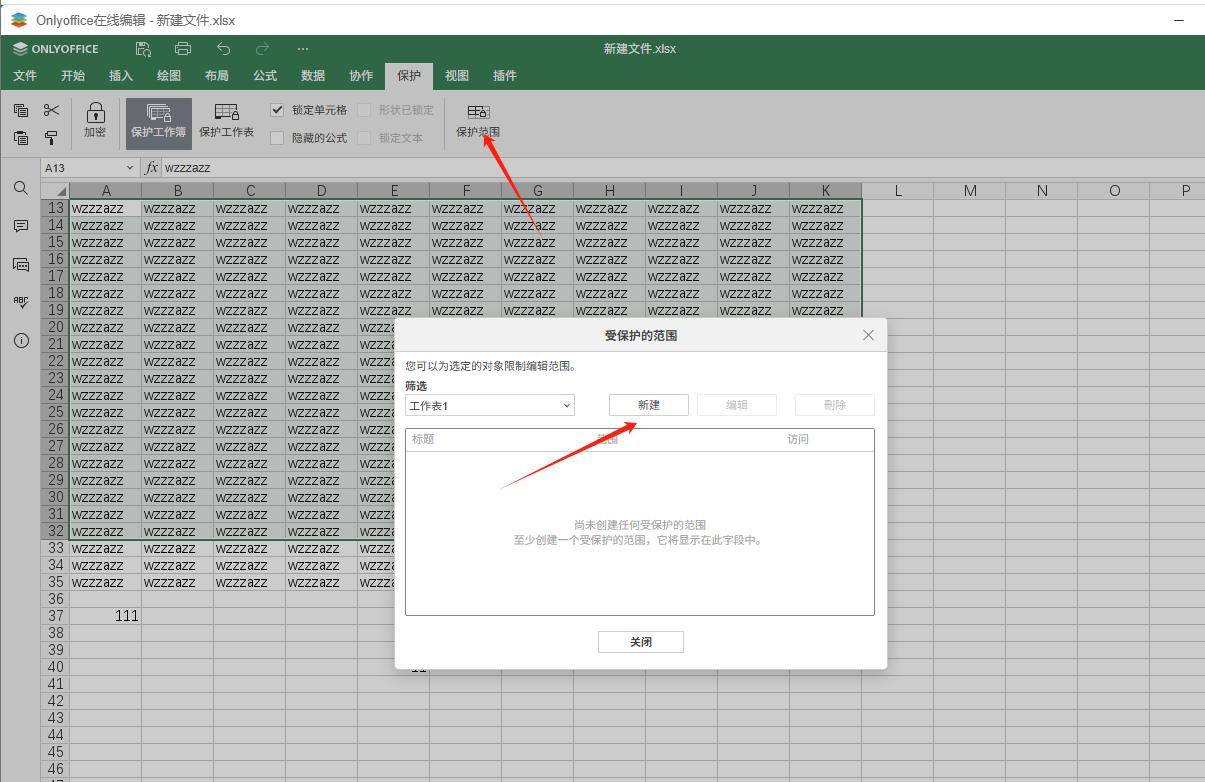Viewport: 1205px width, 782px height.
Task: Open the about info icon in the sidebar
Action: tap(20, 340)
